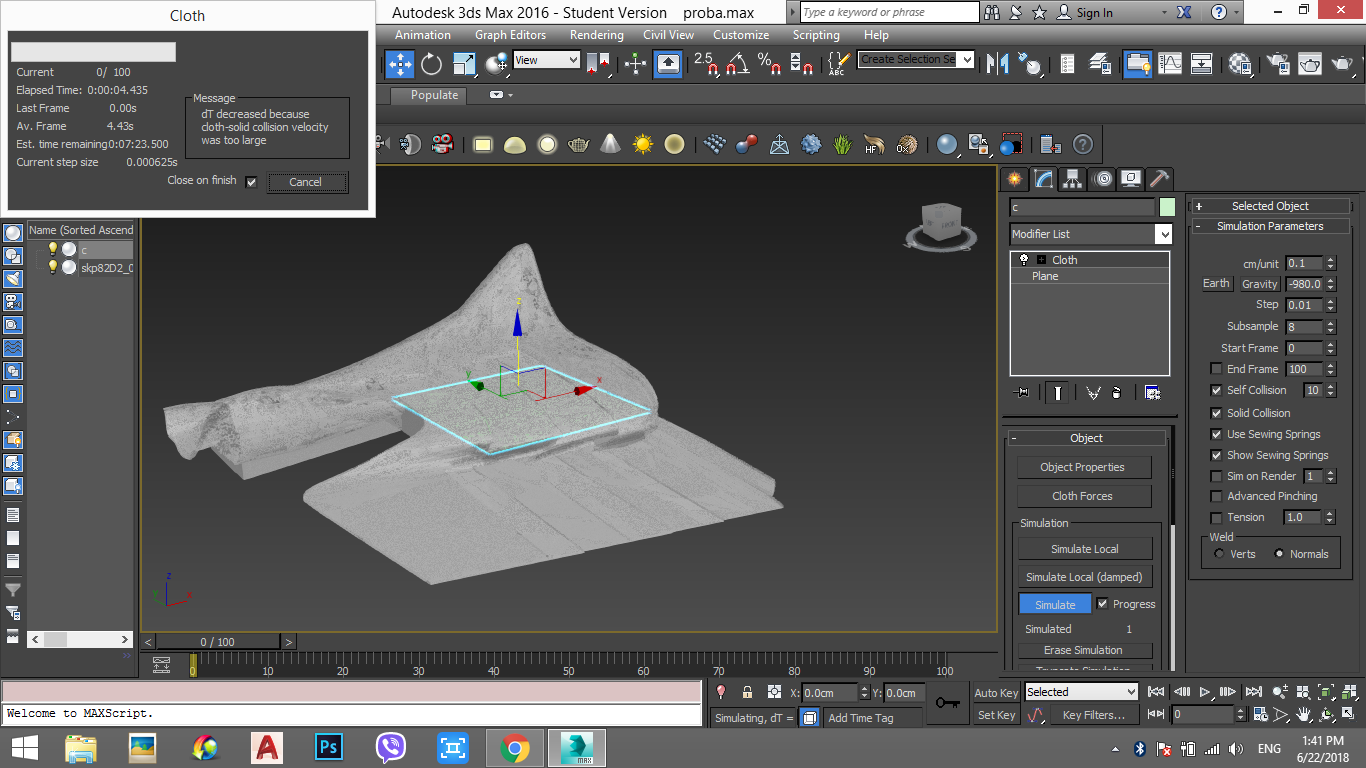This screenshot has width=1366, height=768.
Task: Open the Material Editor sphere icon
Action: [x=1241, y=64]
